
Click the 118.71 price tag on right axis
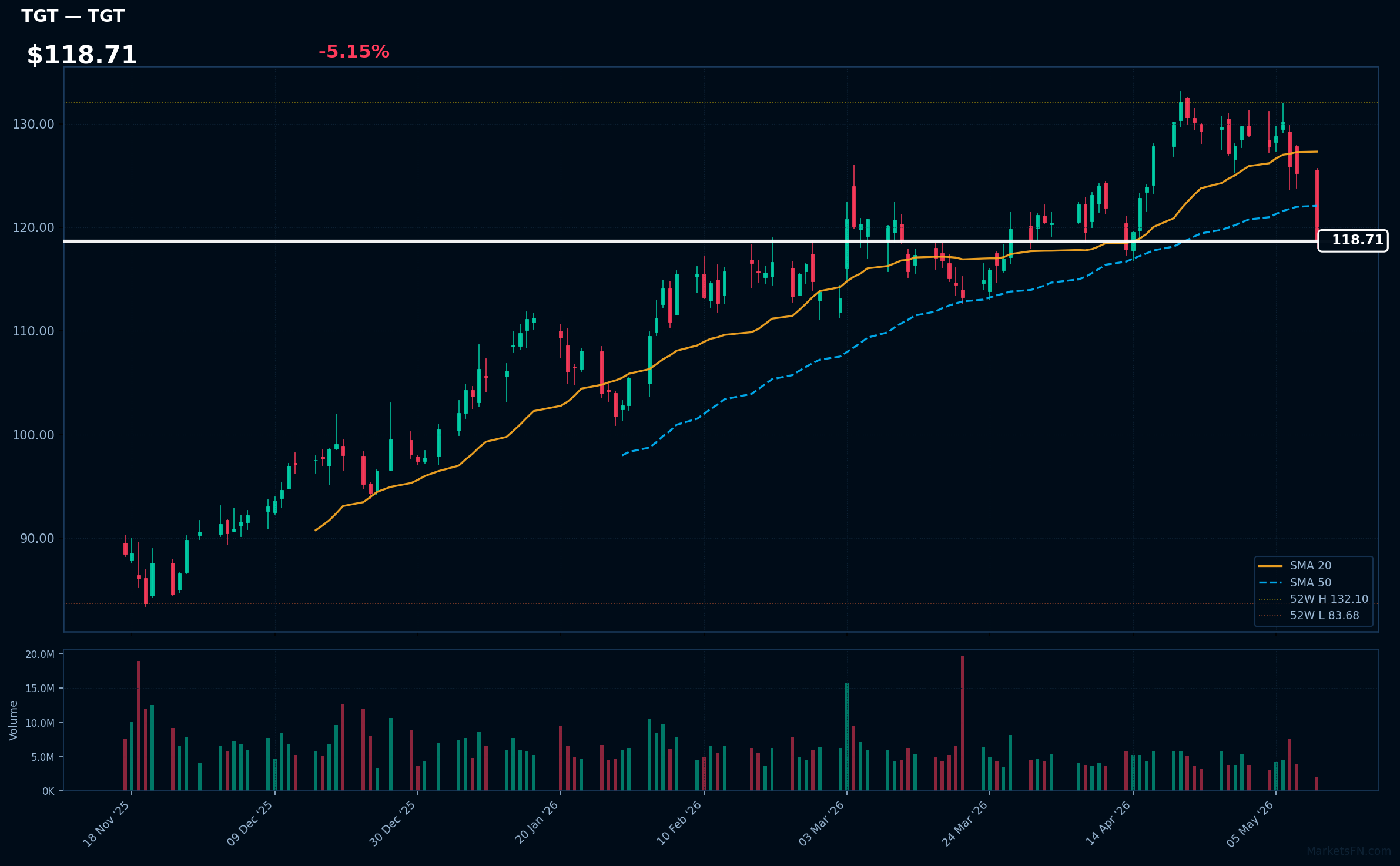click(1352, 240)
